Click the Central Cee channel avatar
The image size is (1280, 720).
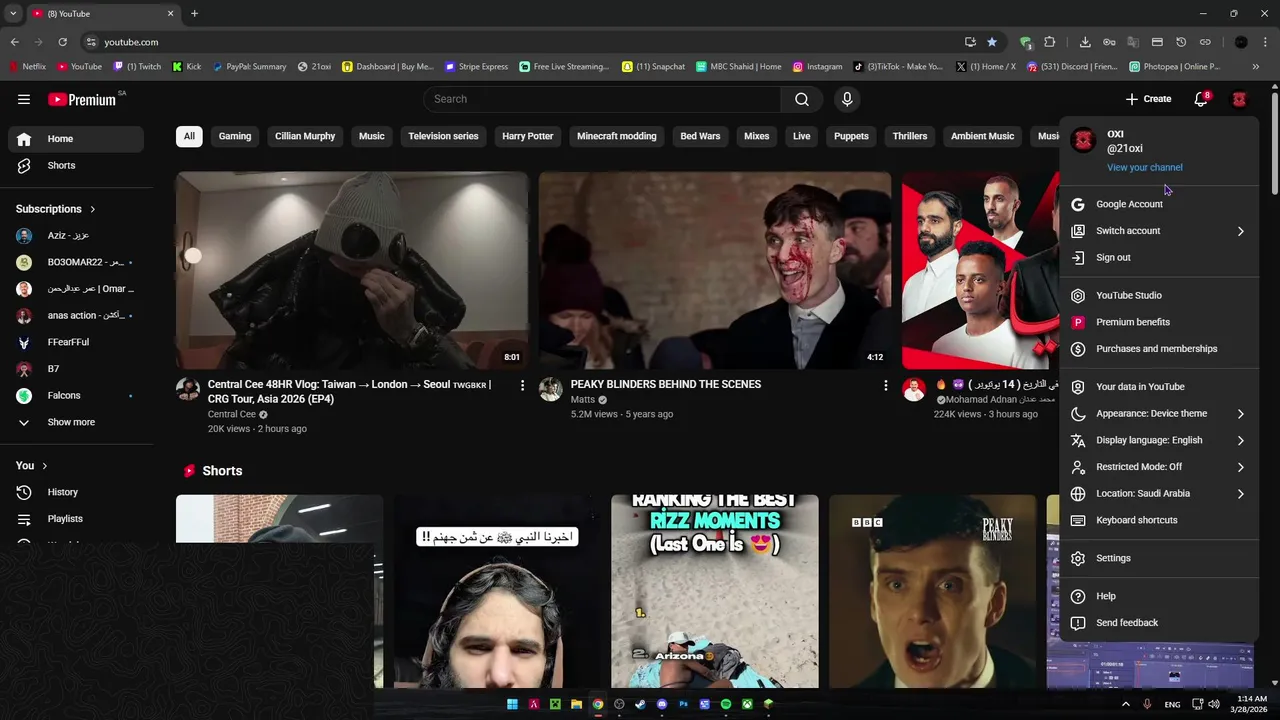(x=188, y=389)
